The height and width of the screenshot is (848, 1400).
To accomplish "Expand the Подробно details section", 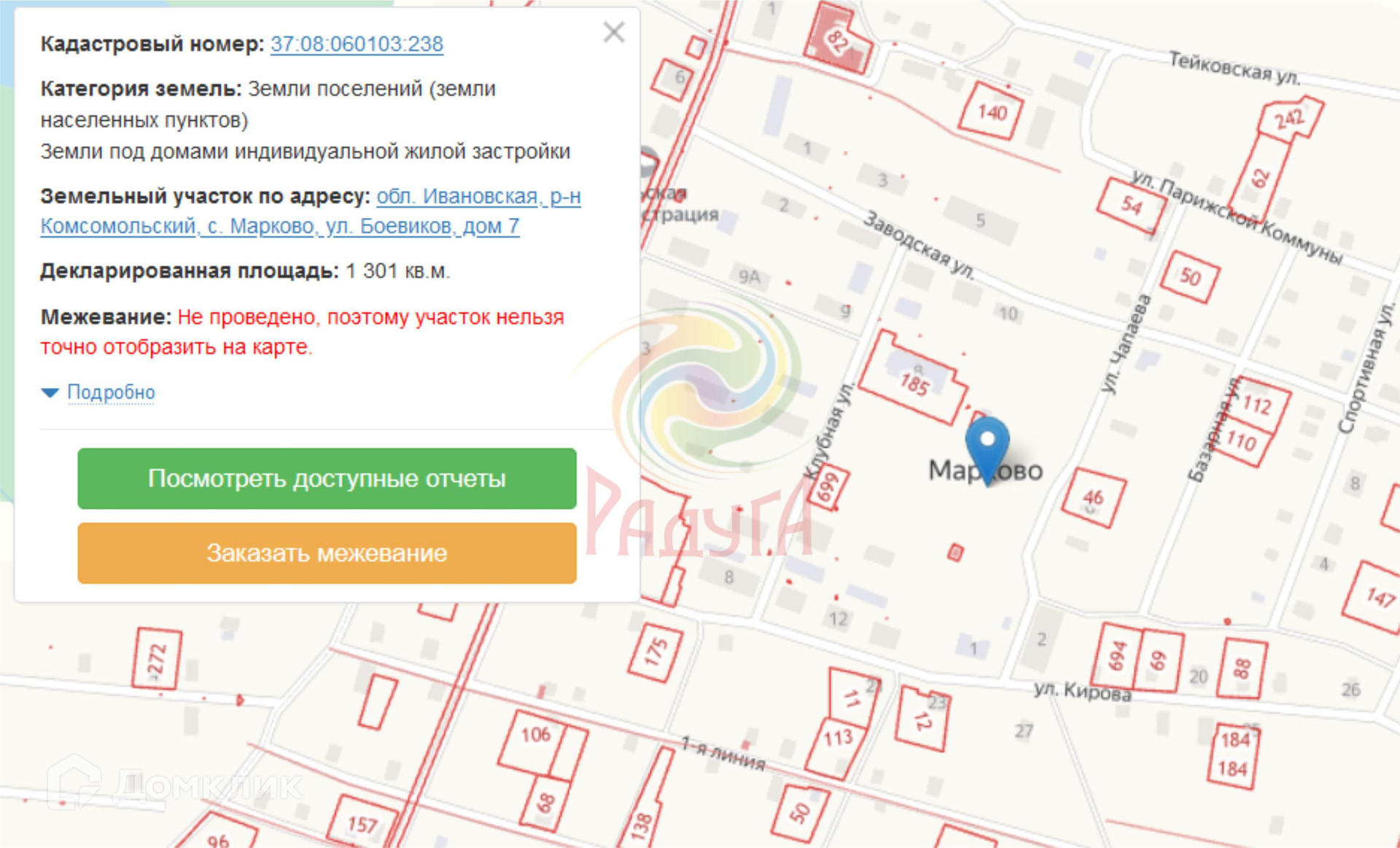I will click(x=111, y=392).
